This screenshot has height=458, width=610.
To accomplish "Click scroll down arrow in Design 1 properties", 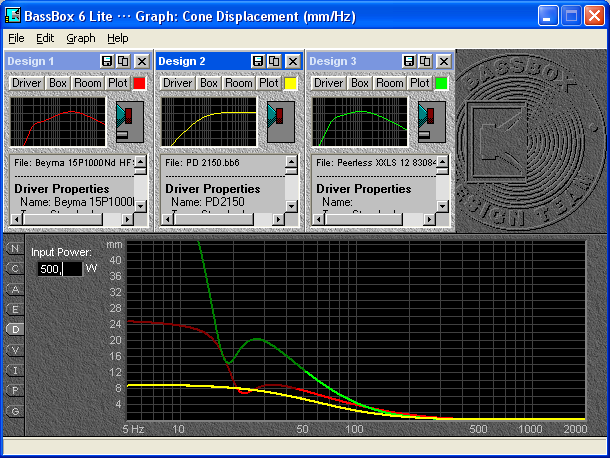I will (x=140, y=206).
